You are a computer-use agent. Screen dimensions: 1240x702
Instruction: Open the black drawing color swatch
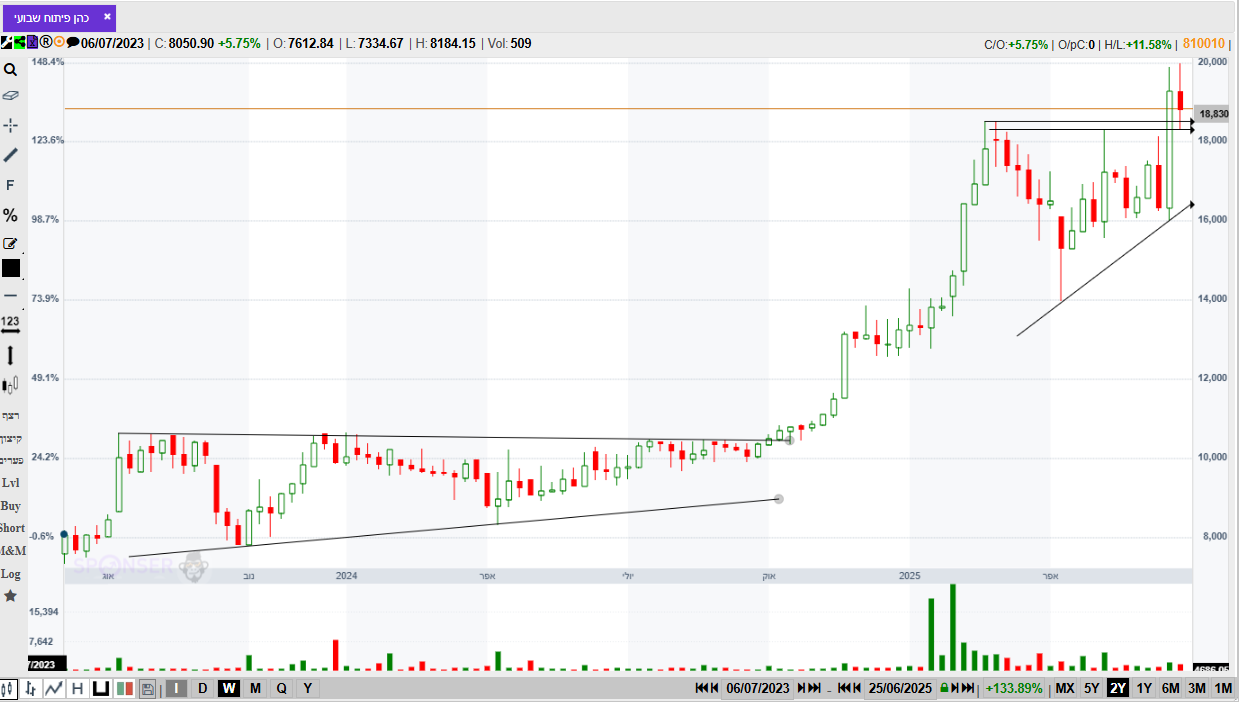(10, 268)
